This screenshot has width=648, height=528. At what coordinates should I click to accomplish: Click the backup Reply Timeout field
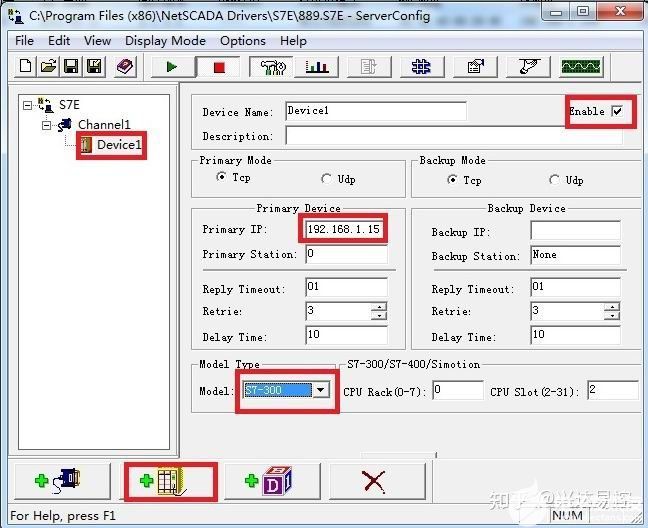tap(575, 287)
